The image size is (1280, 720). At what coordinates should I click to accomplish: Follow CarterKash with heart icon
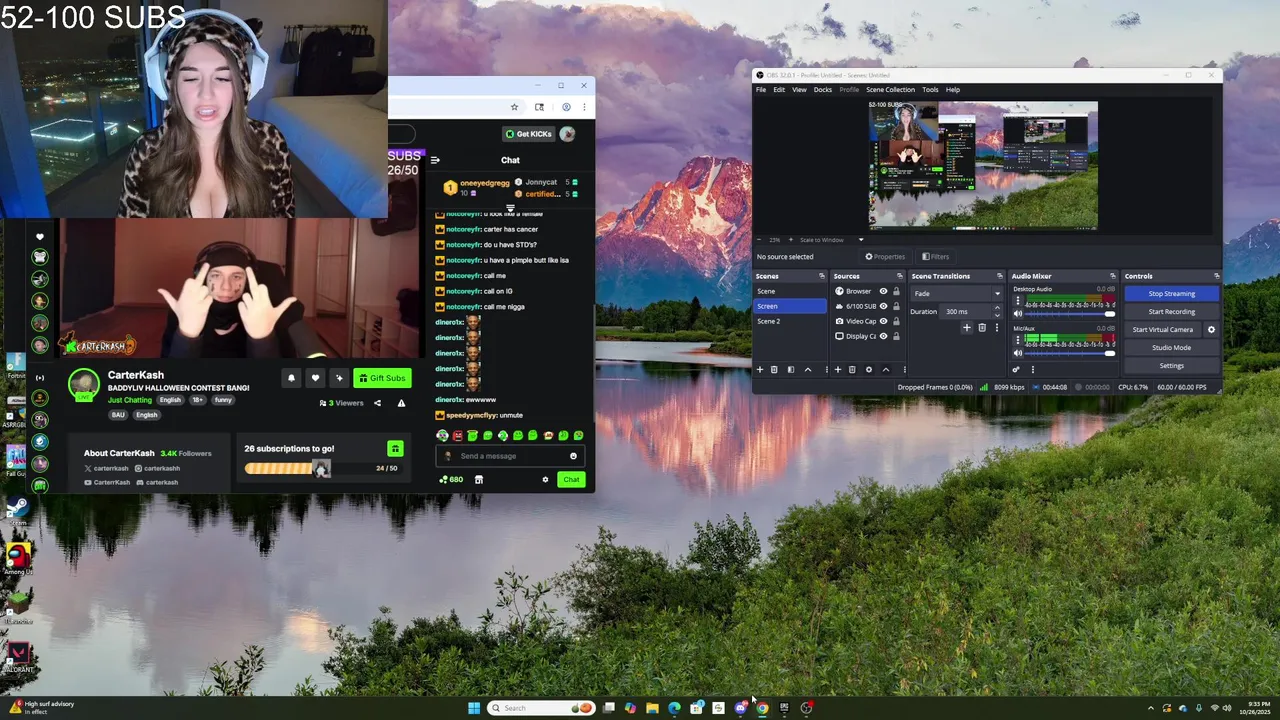coord(315,378)
